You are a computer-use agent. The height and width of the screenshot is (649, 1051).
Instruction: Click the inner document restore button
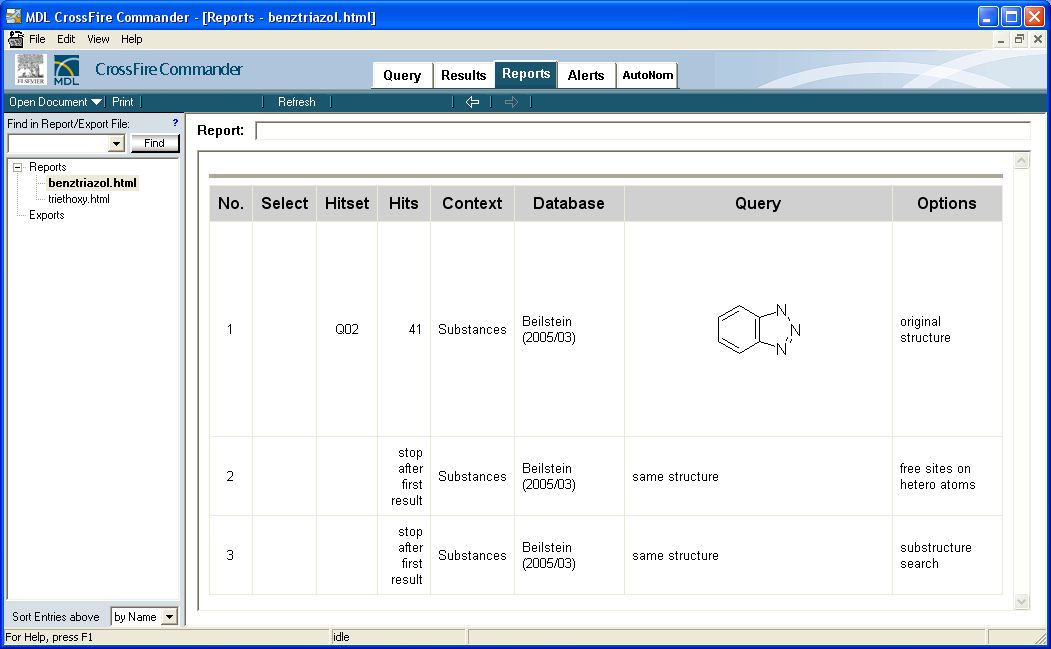click(x=1019, y=40)
